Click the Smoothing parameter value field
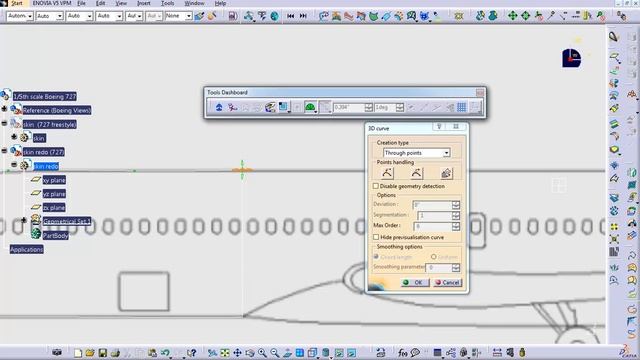This screenshot has width=640, height=360. pos(439,267)
